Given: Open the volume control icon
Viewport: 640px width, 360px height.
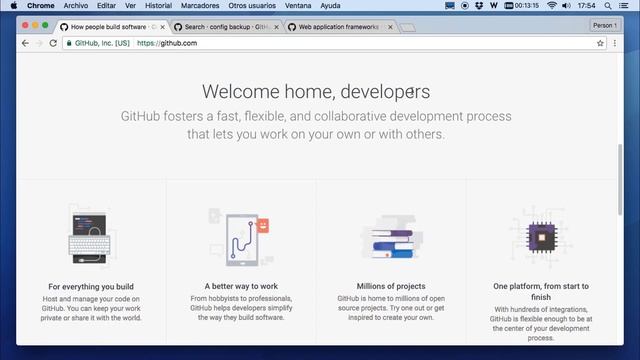Looking at the screenshot, I should [x=566, y=6].
